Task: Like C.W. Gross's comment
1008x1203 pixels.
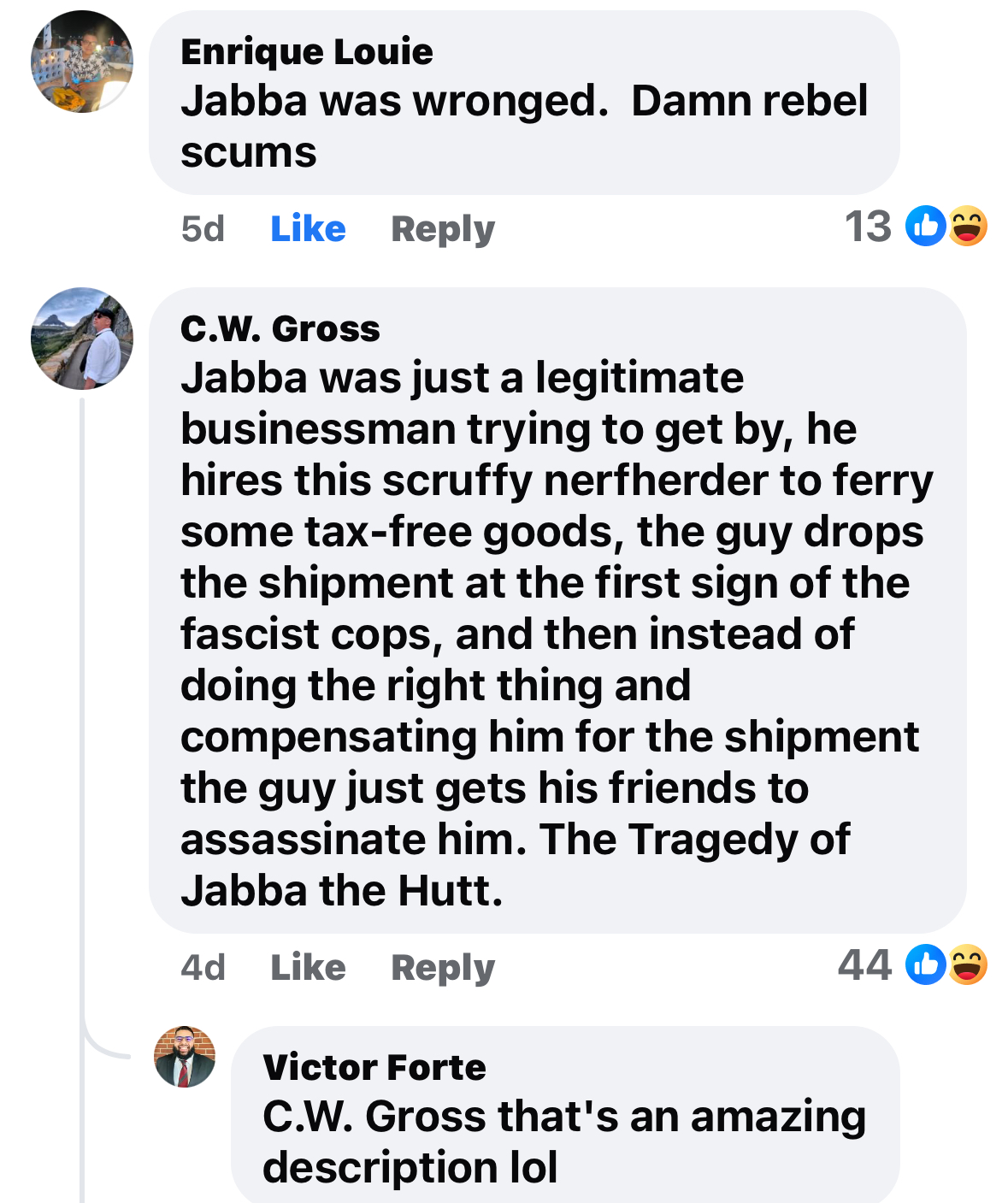Action: 308,968
